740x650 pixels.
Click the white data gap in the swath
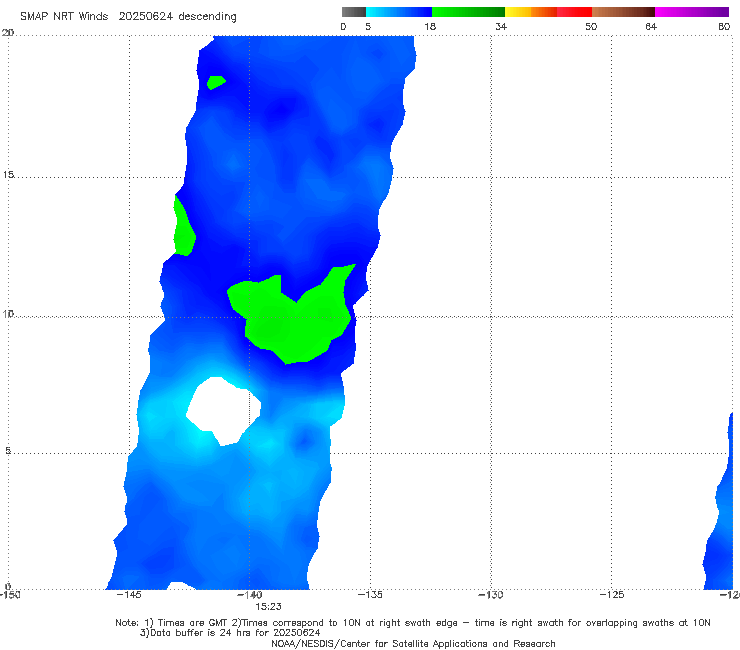224,410
